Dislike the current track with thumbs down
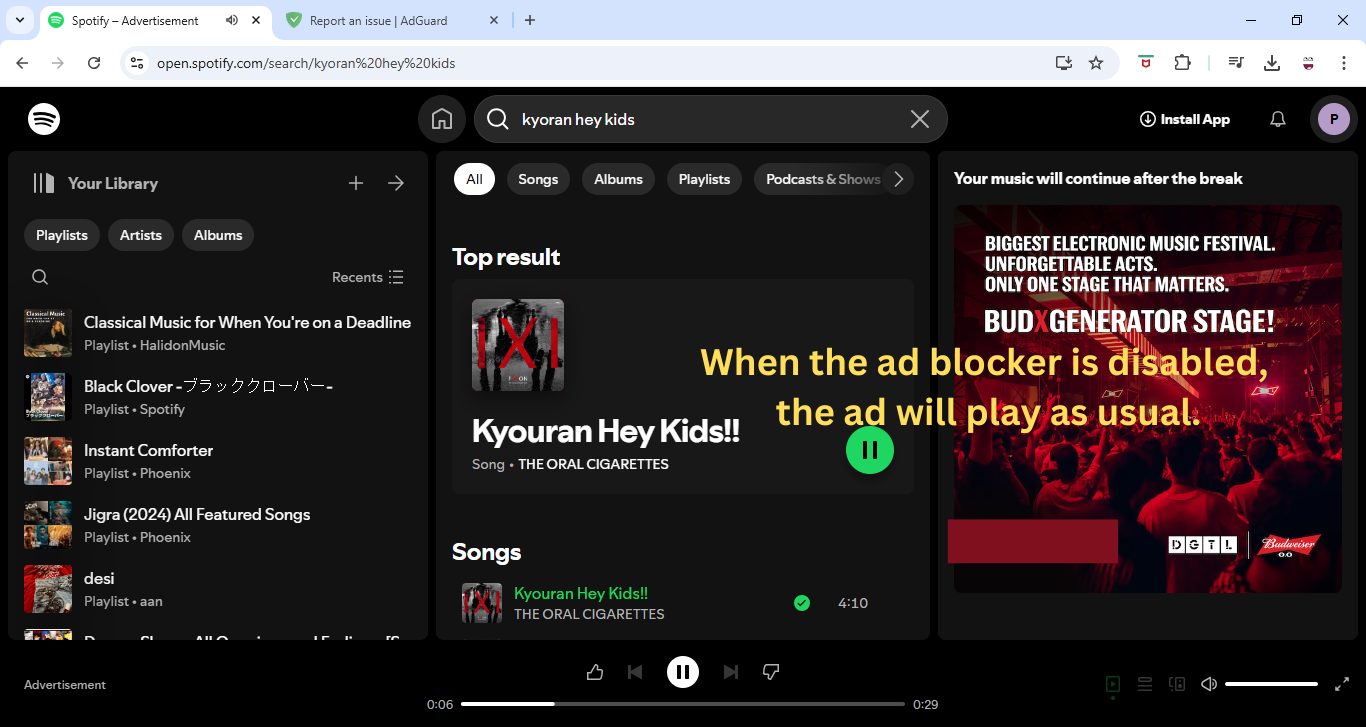This screenshot has height=727, width=1366. [771, 671]
